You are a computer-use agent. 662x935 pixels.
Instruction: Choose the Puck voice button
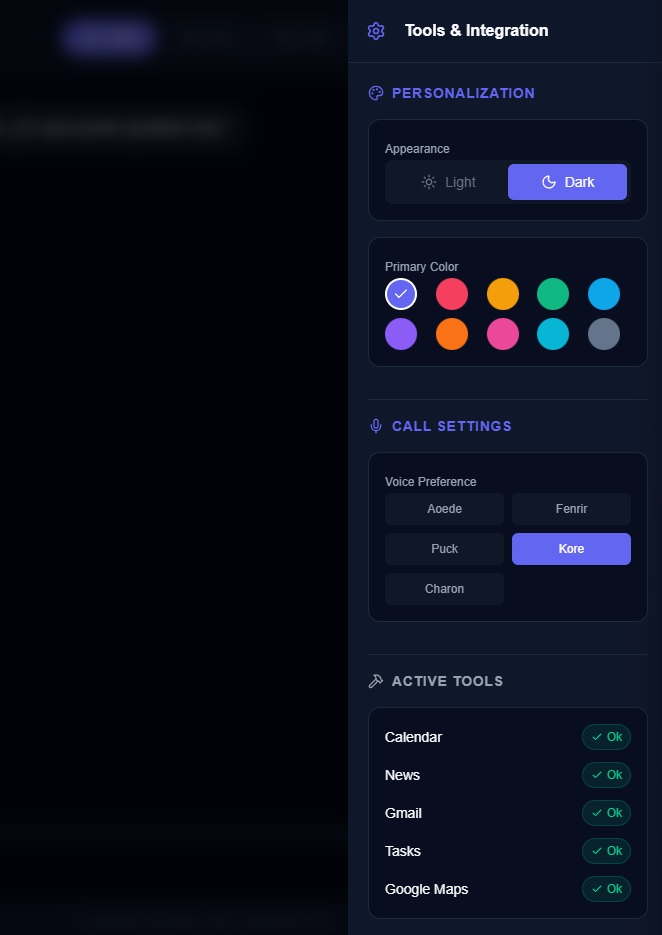(444, 549)
